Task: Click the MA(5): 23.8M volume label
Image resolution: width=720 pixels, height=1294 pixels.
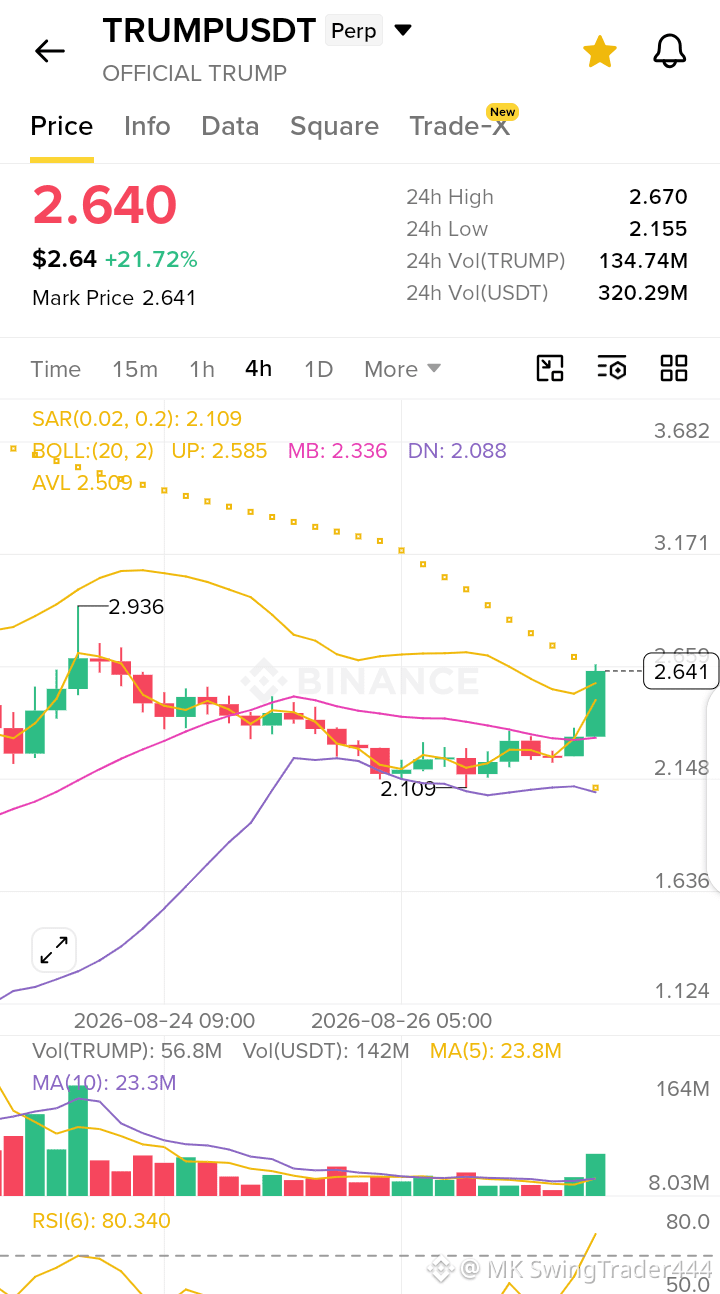Action: (x=496, y=1051)
